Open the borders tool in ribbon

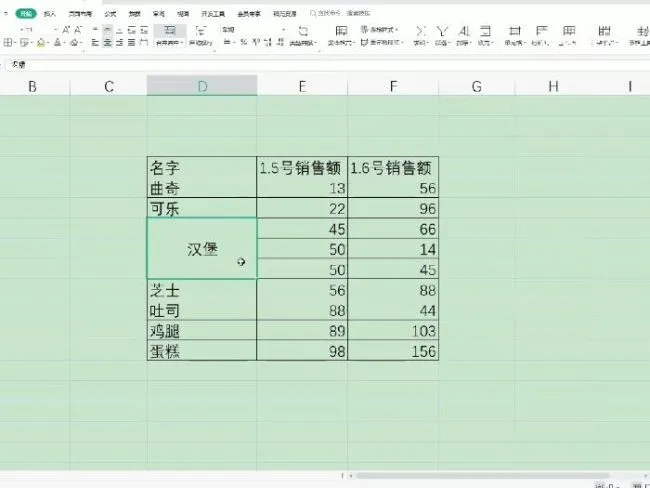click(x=7, y=42)
